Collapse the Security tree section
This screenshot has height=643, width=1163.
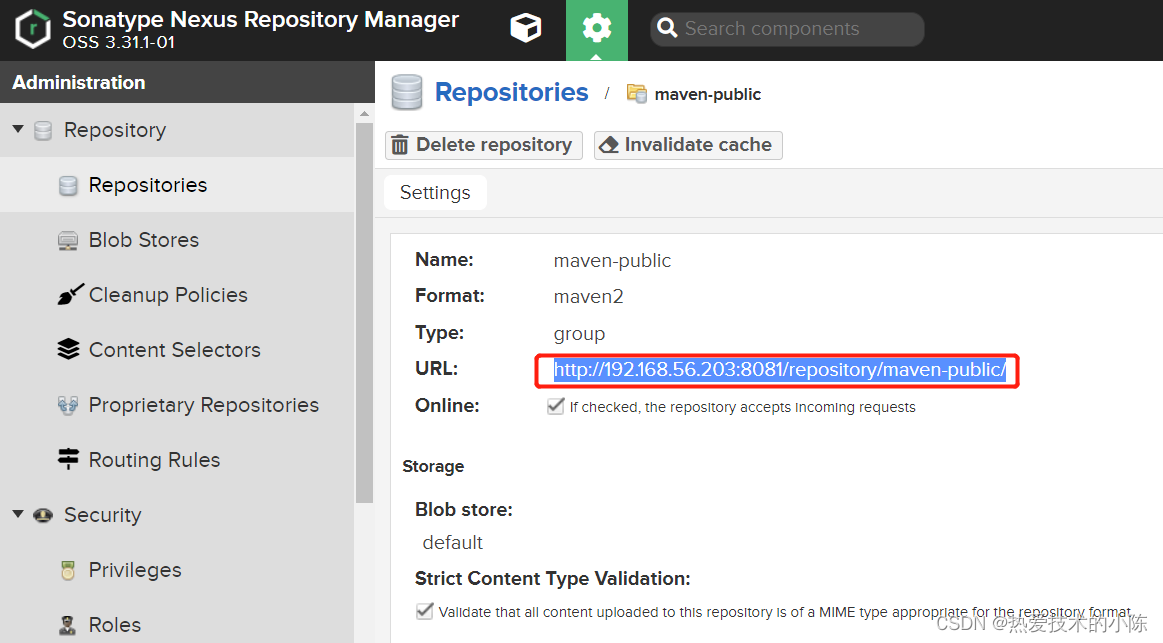[x=18, y=514]
